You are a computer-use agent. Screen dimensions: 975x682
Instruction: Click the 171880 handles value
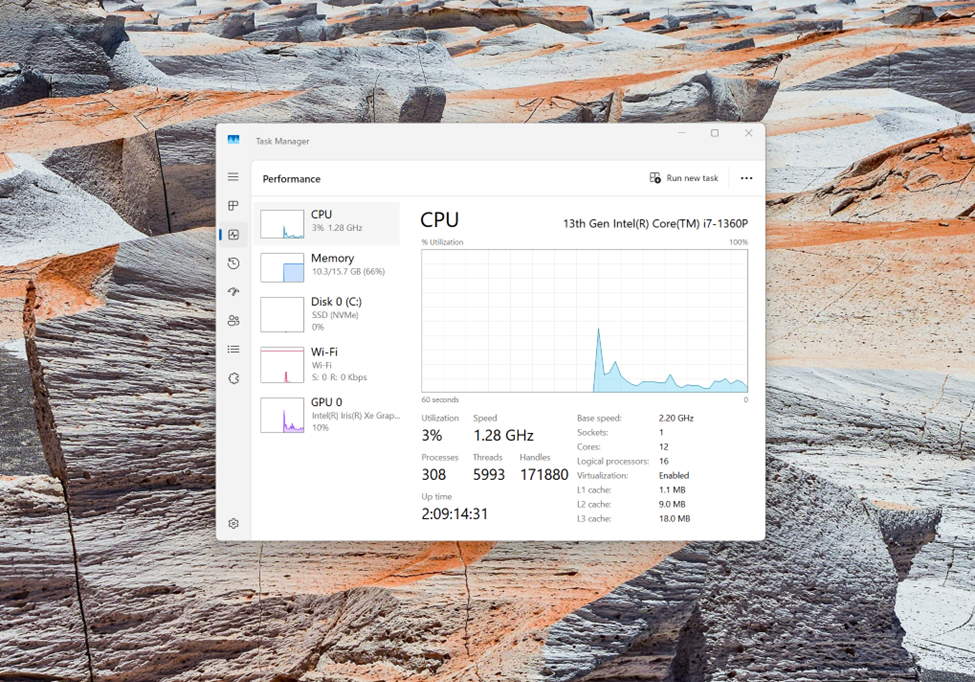[x=544, y=475]
